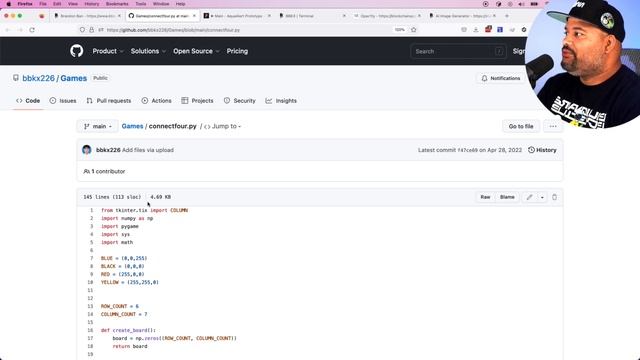This screenshot has height=360, width=640.
Task: Click the ROW_COUNT = 6 code line
Action: [x=120, y=306]
